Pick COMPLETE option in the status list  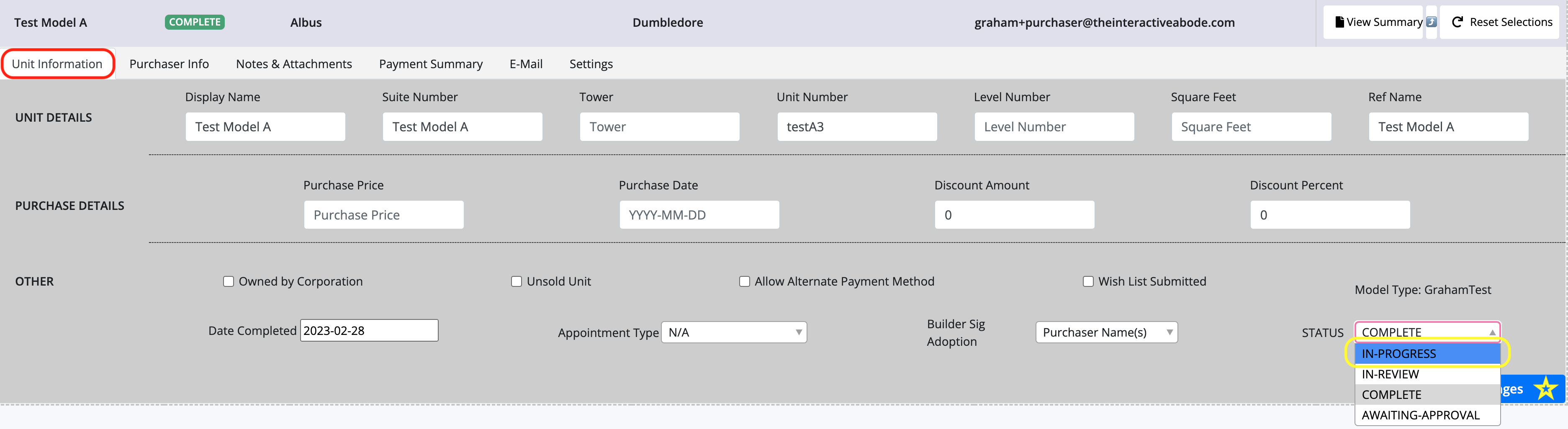(x=1427, y=394)
